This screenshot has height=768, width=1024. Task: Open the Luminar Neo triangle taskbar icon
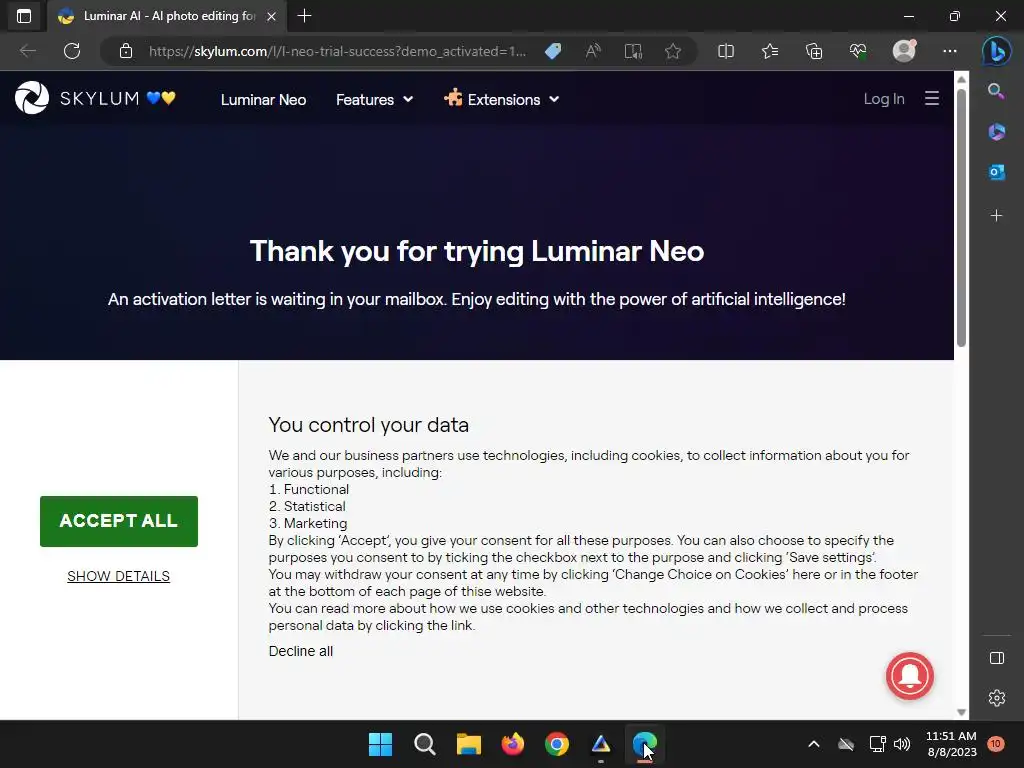click(601, 744)
